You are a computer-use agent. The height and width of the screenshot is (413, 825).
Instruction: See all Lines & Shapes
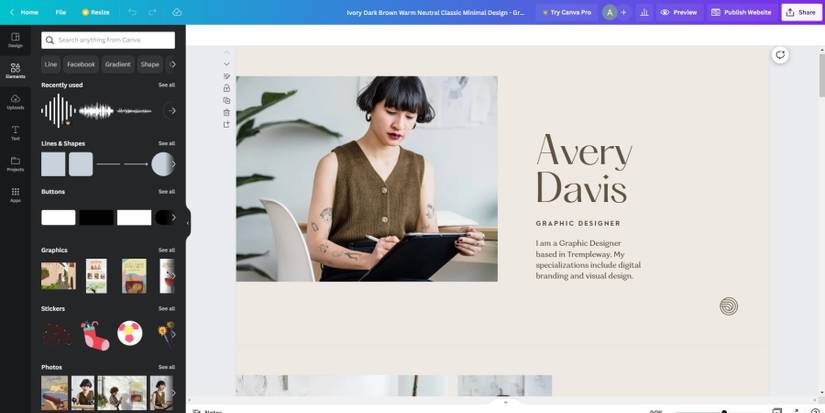(x=167, y=143)
